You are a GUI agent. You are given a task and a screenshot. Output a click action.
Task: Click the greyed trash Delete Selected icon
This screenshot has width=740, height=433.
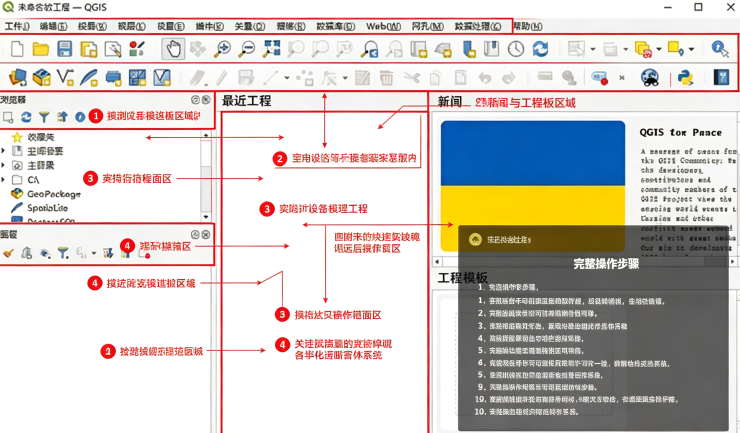click(387, 77)
